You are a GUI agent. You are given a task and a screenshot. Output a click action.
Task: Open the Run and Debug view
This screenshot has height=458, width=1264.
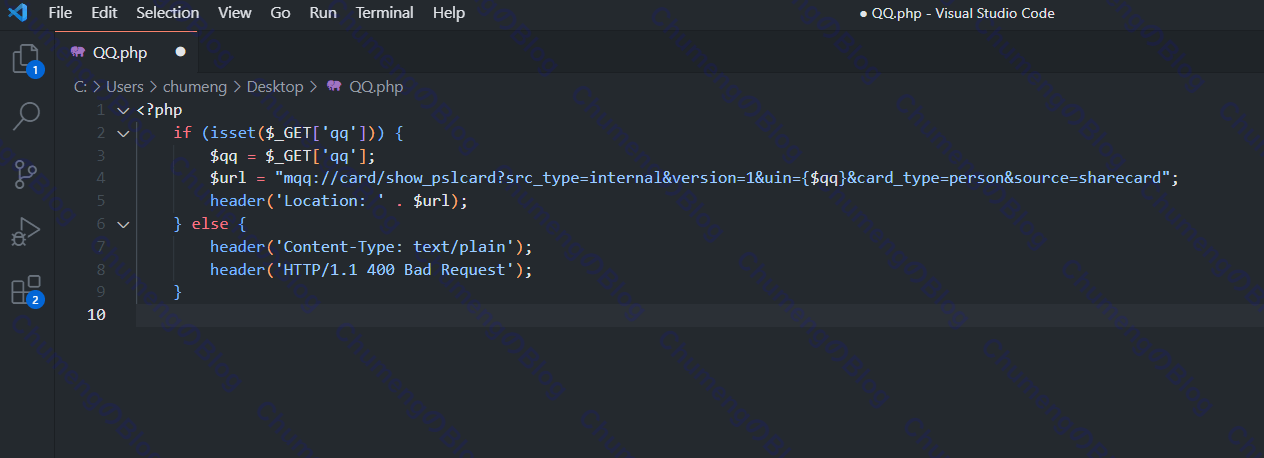pos(27,232)
